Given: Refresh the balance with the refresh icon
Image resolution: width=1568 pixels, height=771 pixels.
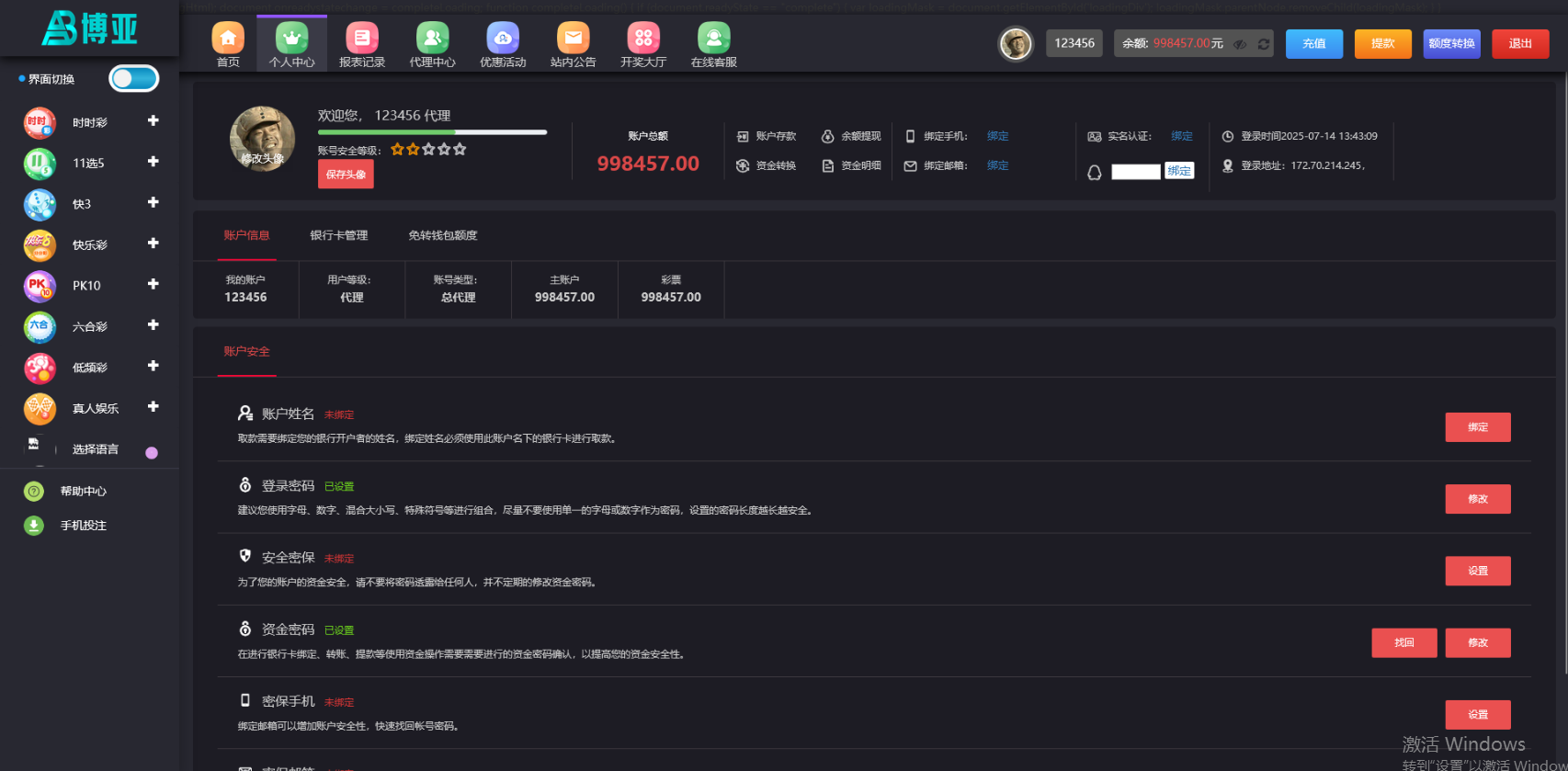Looking at the screenshot, I should click(x=1264, y=44).
